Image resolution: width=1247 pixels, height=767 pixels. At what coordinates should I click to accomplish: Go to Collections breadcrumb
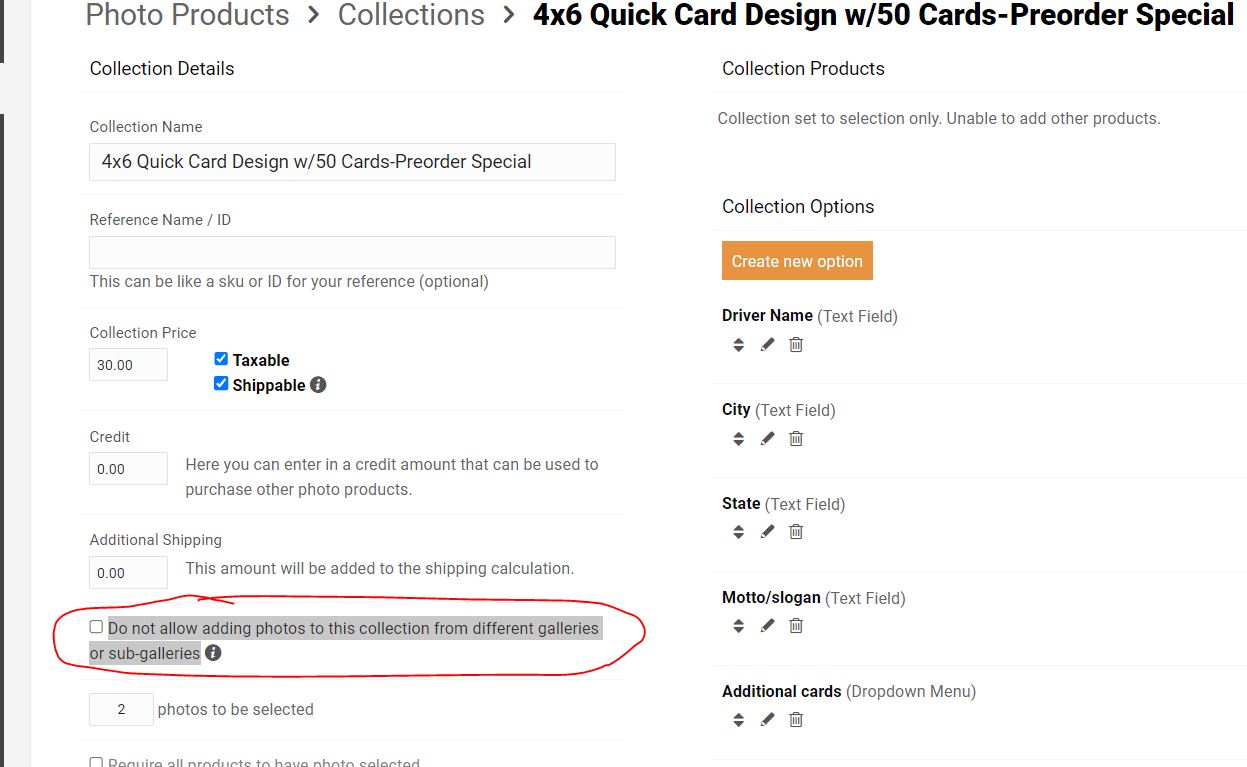411,15
